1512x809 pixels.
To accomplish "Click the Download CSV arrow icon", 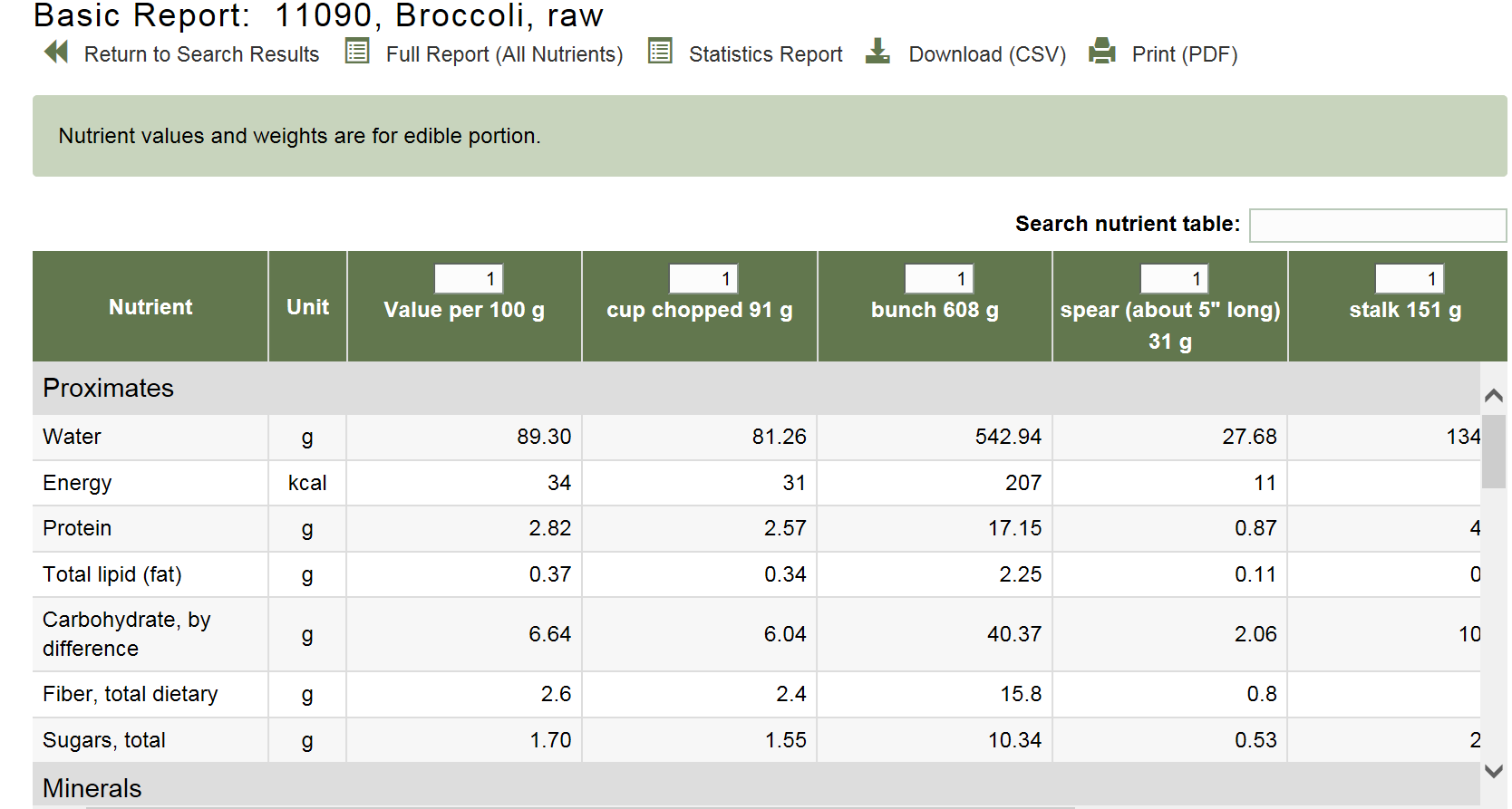I will click(x=877, y=52).
